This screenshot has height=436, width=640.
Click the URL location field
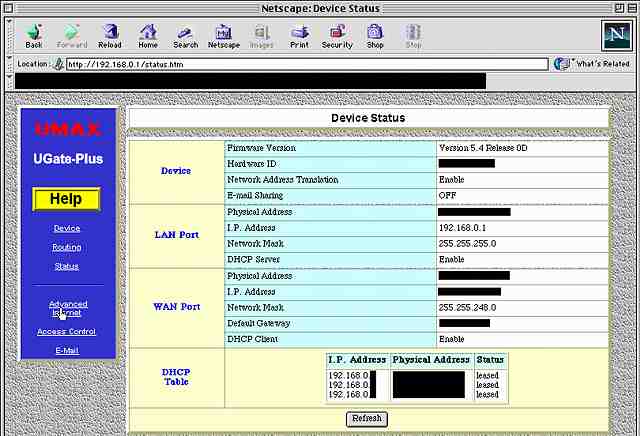[307, 64]
